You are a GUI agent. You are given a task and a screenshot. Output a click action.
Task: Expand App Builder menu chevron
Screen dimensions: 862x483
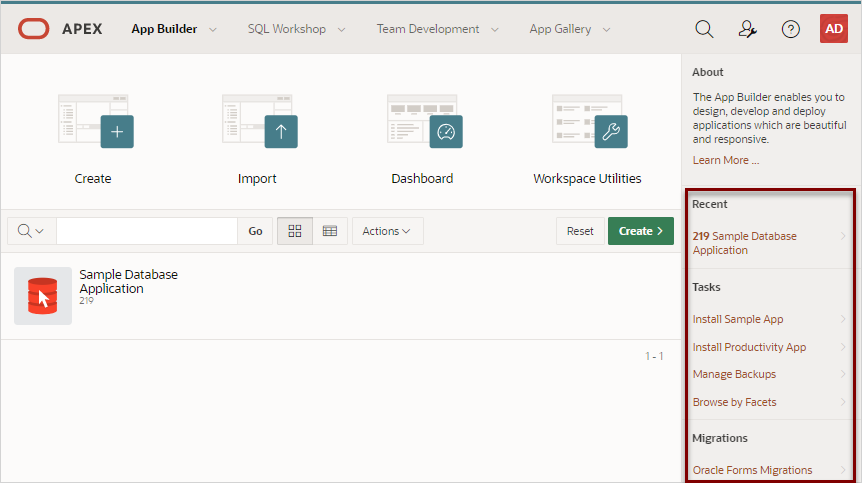pyautogui.click(x=213, y=30)
